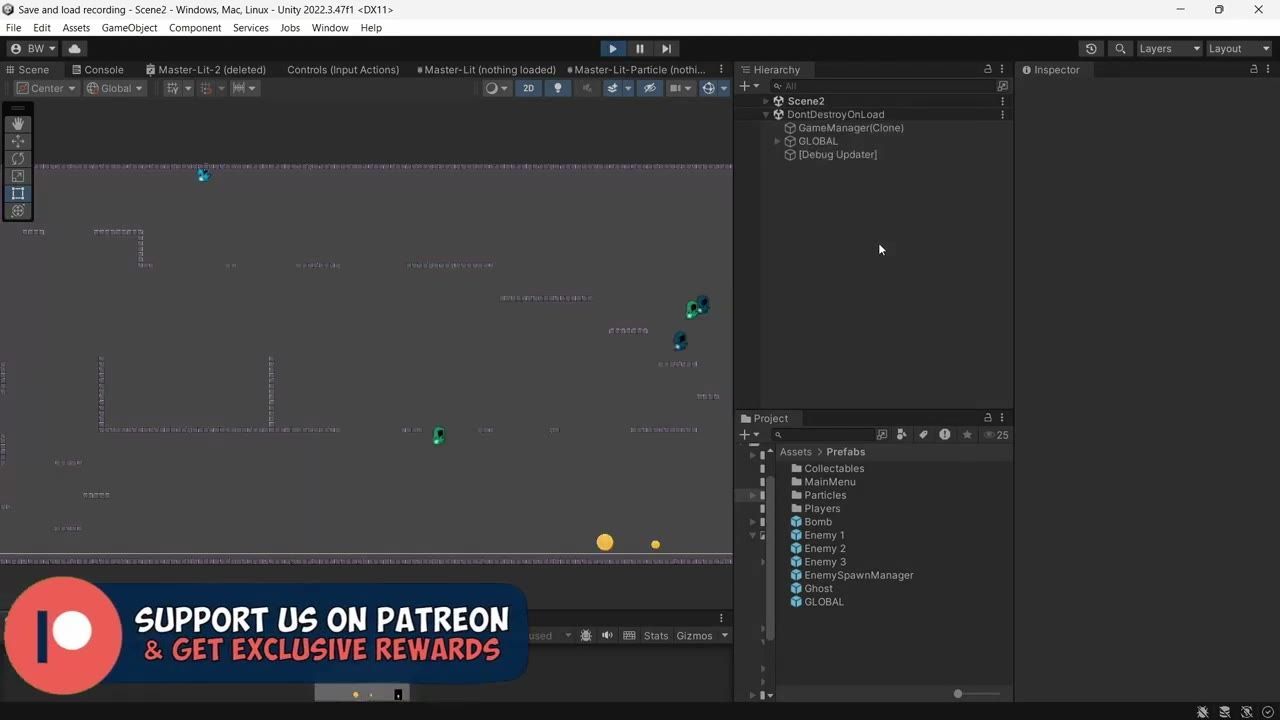Open the Stats overlay button
The height and width of the screenshot is (720, 1280).
[656, 636]
